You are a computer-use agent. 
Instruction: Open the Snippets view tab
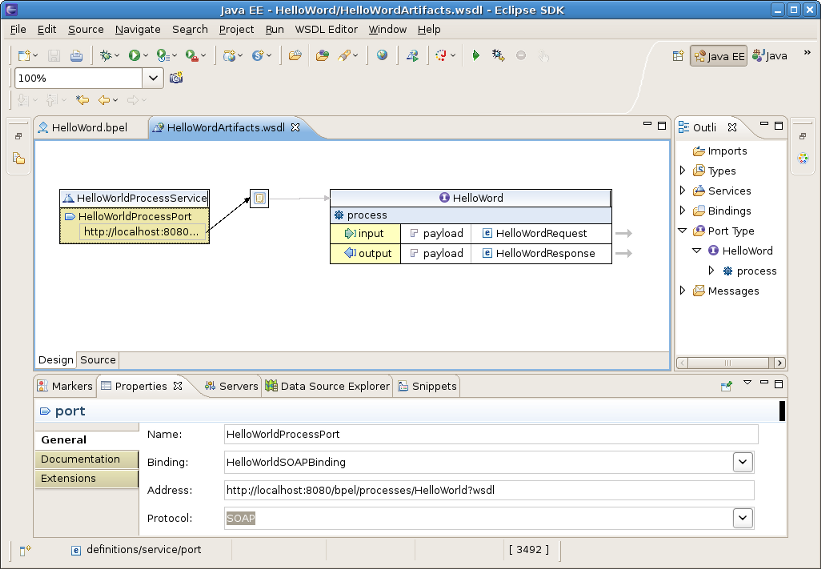pos(427,386)
